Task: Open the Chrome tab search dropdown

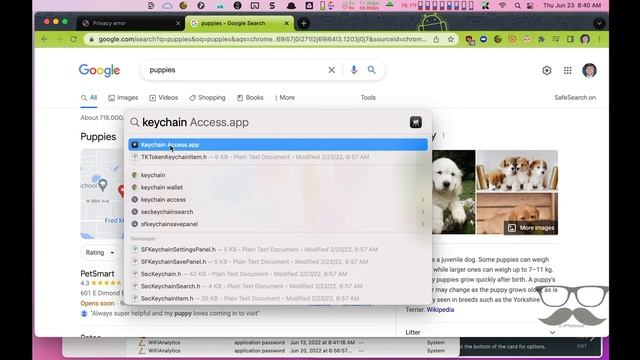Action: [x=599, y=23]
